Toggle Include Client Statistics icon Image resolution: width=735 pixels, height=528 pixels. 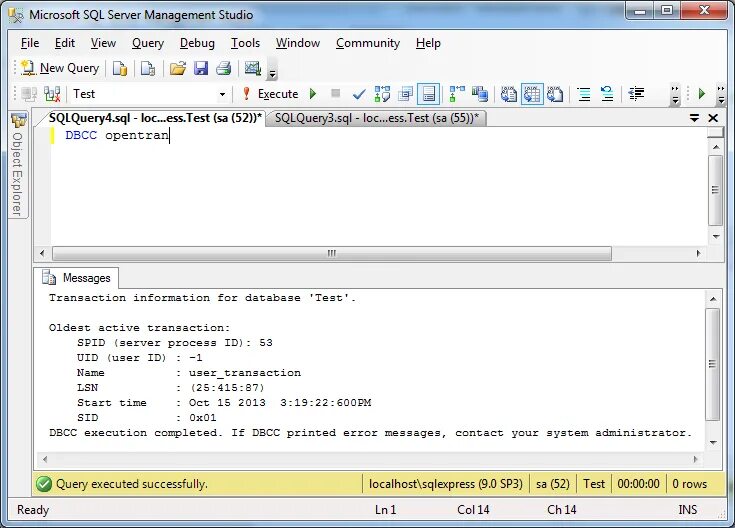480,94
